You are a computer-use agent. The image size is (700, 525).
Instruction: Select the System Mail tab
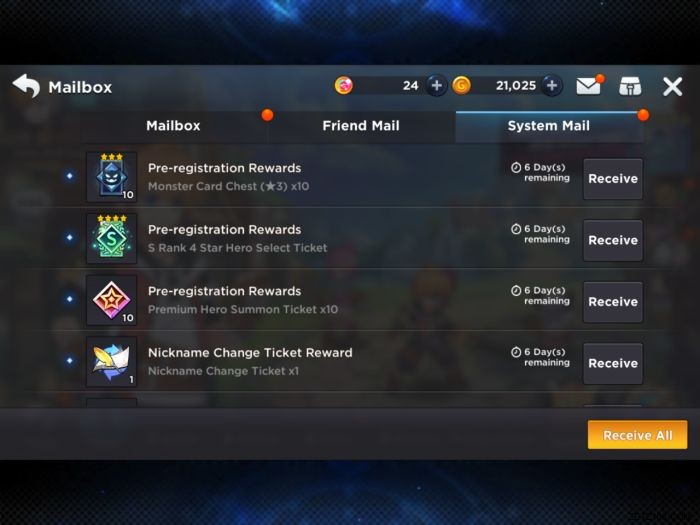tap(549, 126)
